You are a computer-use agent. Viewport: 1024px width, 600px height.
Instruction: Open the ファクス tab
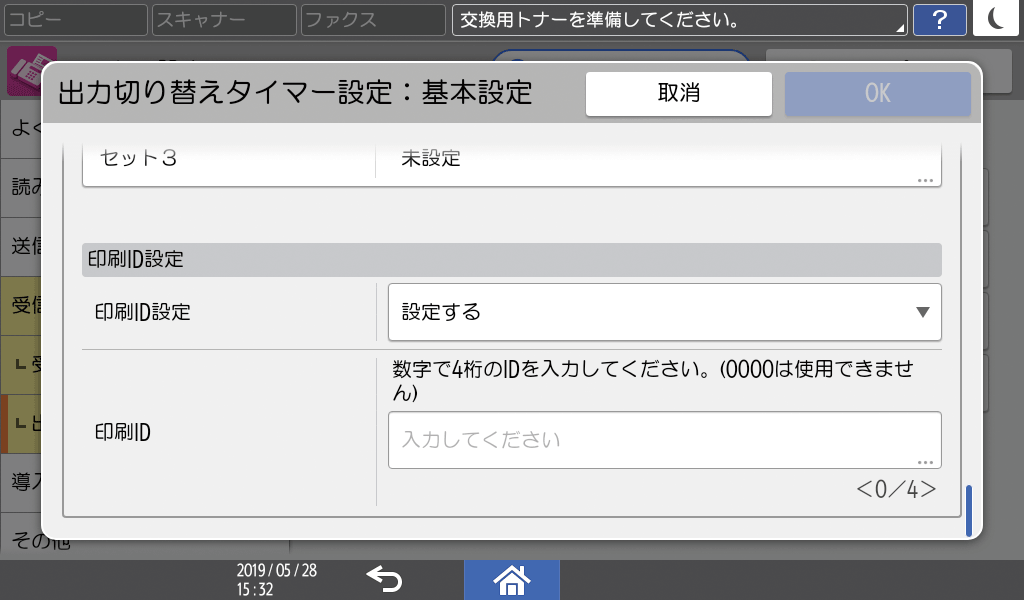click(x=371, y=19)
